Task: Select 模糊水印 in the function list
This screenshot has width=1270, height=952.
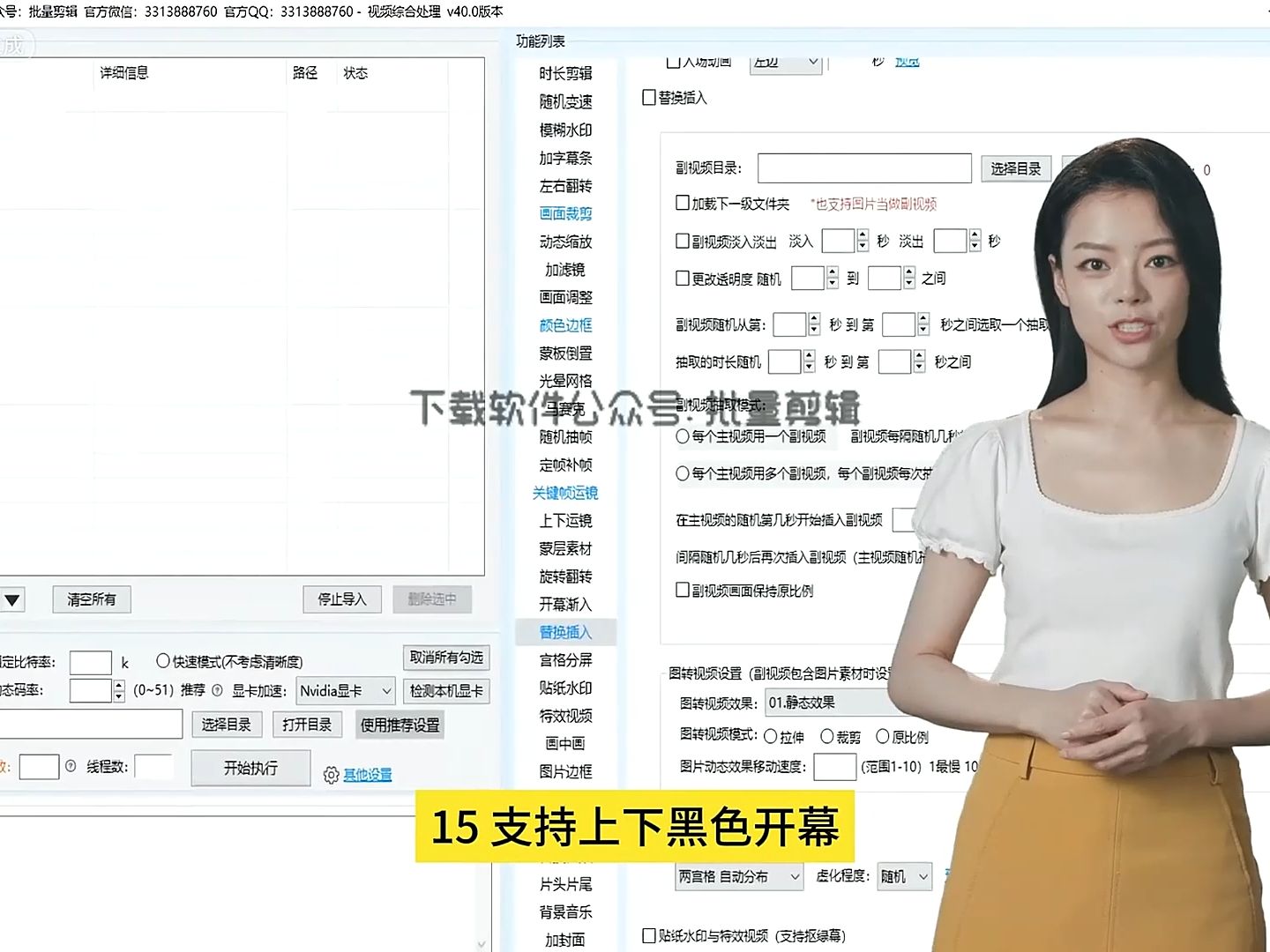Action: point(566,130)
